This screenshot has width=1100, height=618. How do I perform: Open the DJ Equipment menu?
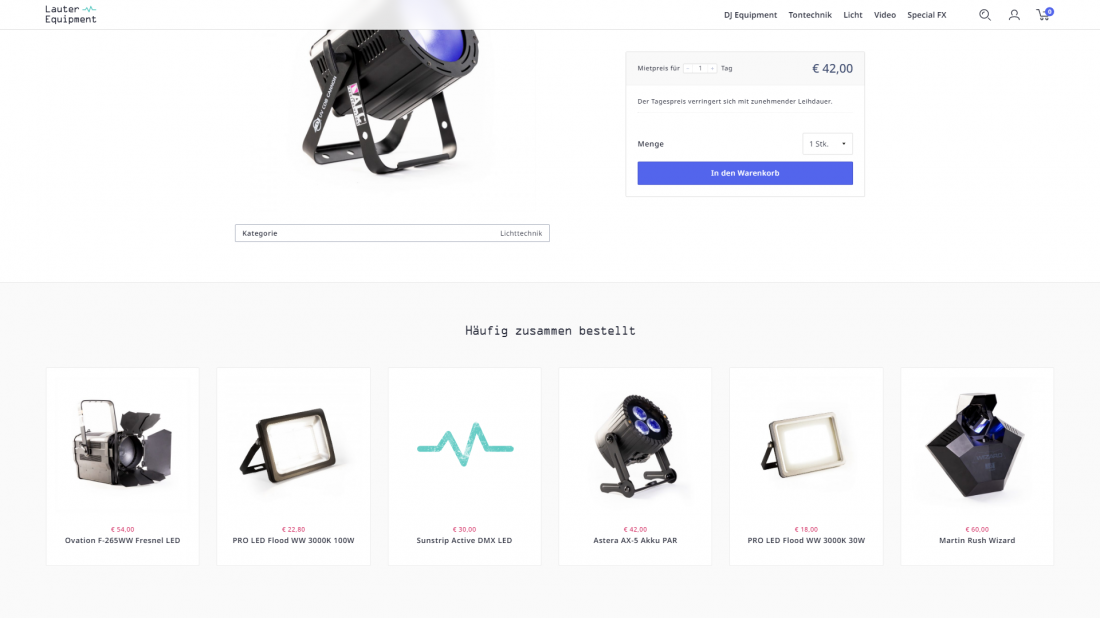750,15
